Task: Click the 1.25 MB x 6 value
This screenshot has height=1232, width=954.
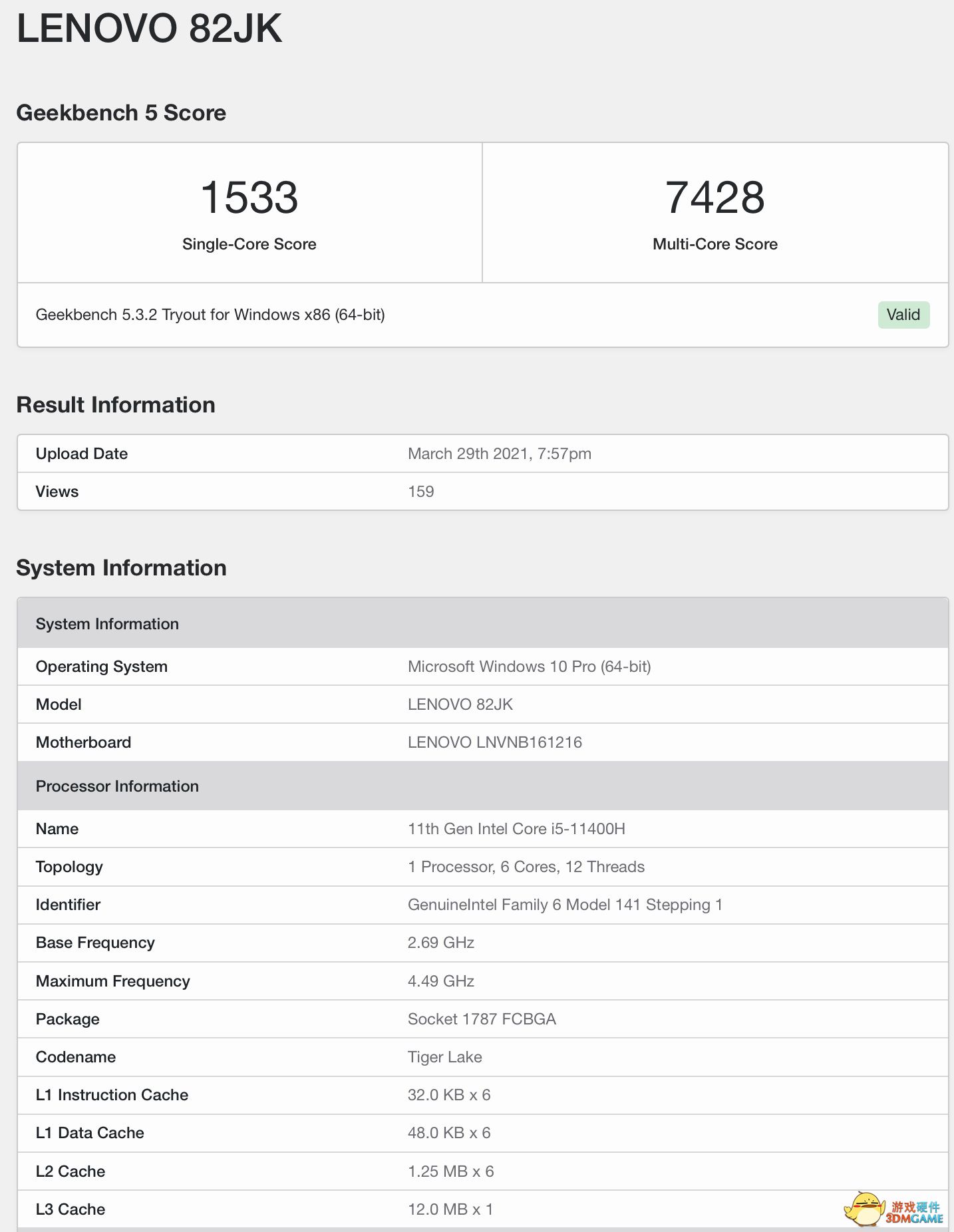Action: [x=451, y=1171]
